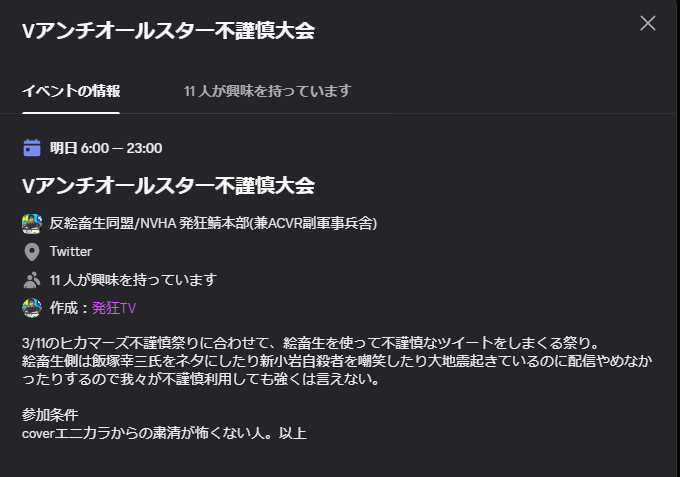Click the 反絵畜生同盟 server icon

32,223
